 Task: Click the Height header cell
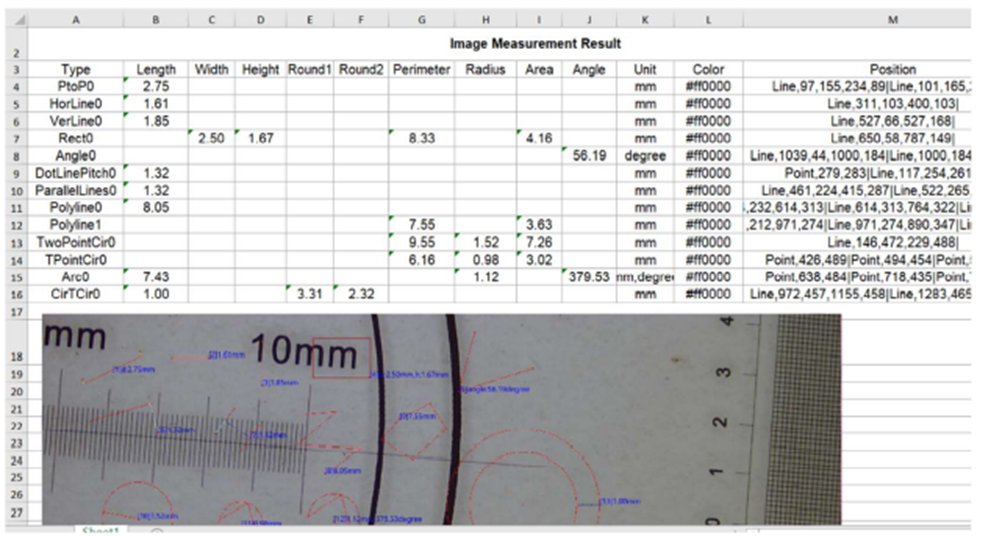click(x=260, y=70)
